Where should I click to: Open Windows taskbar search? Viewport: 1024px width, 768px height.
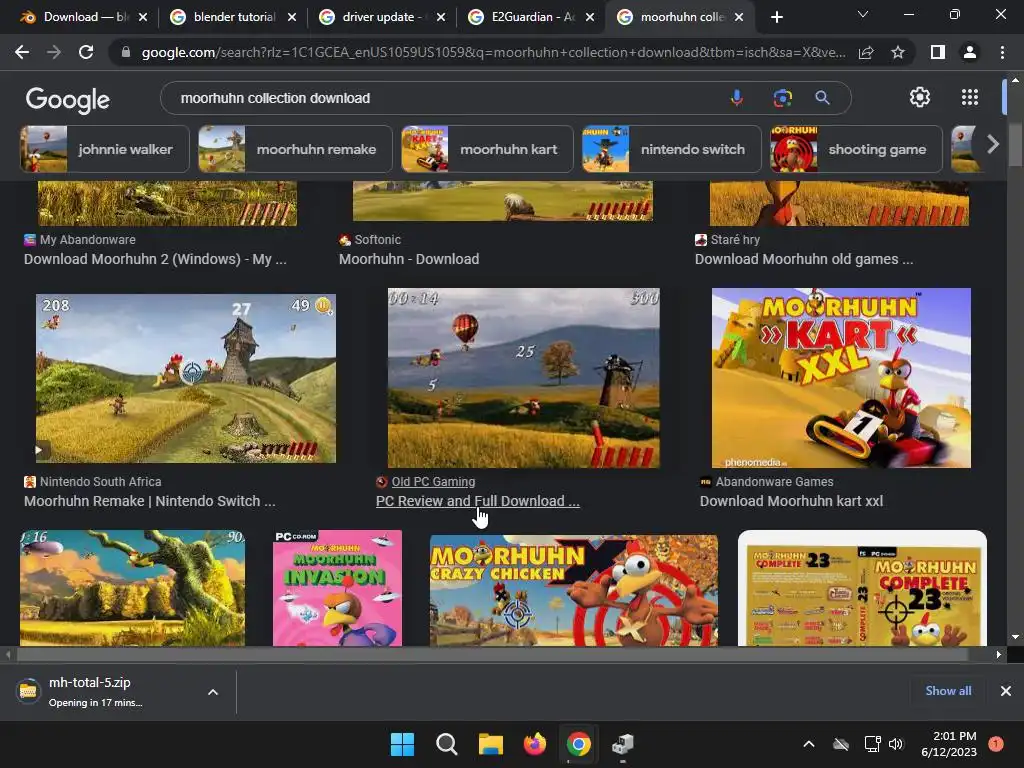(447, 744)
